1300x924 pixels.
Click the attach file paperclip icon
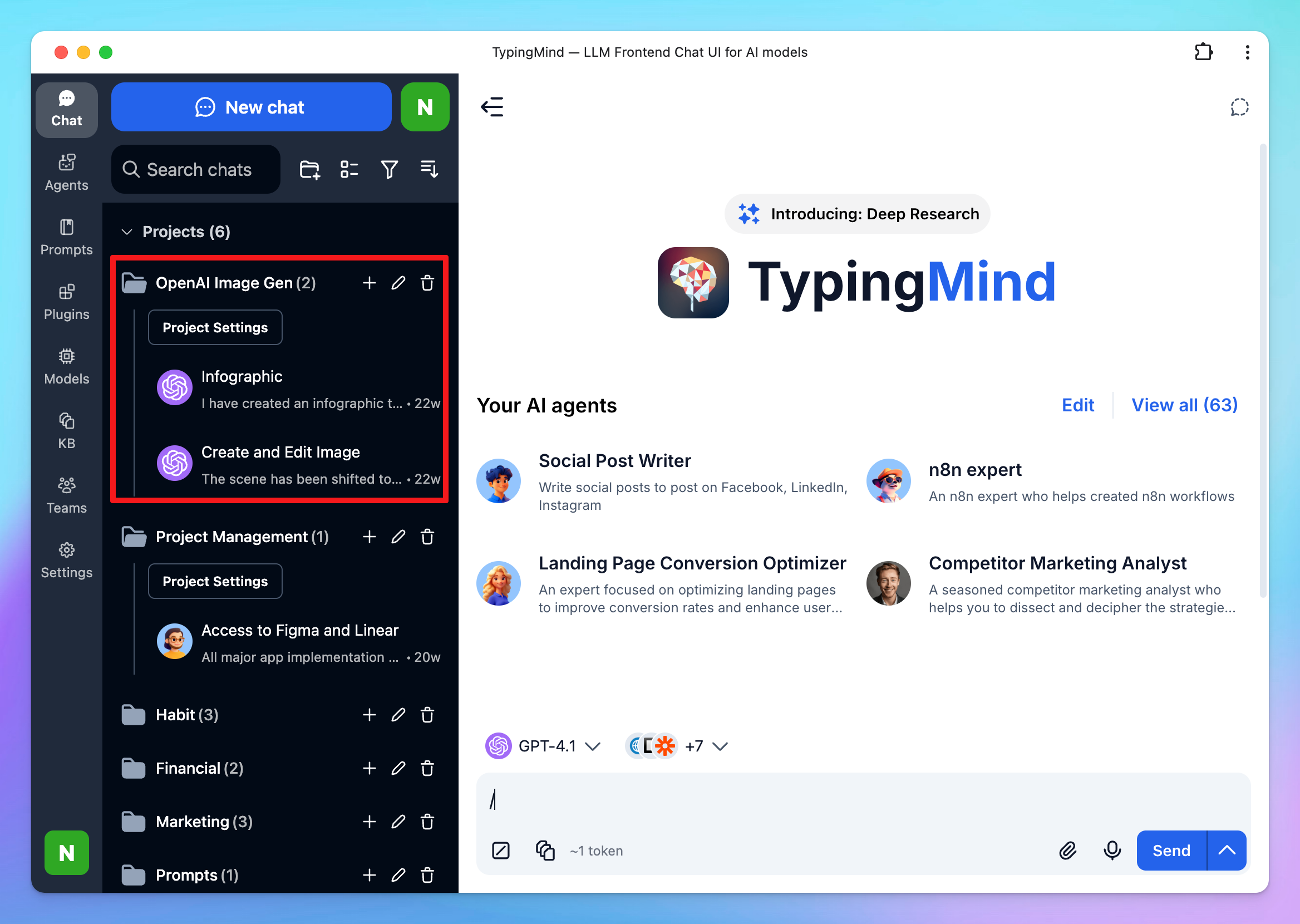pyautogui.click(x=1067, y=851)
